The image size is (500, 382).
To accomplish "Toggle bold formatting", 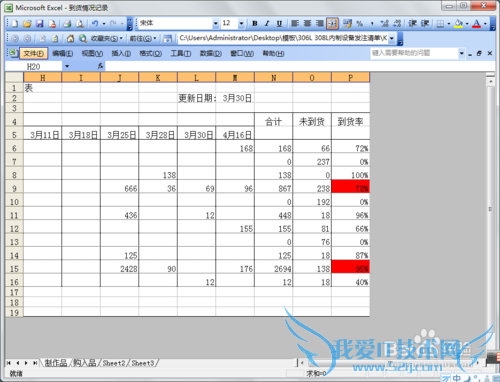I will pyautogui.click(x=255, y=23).
